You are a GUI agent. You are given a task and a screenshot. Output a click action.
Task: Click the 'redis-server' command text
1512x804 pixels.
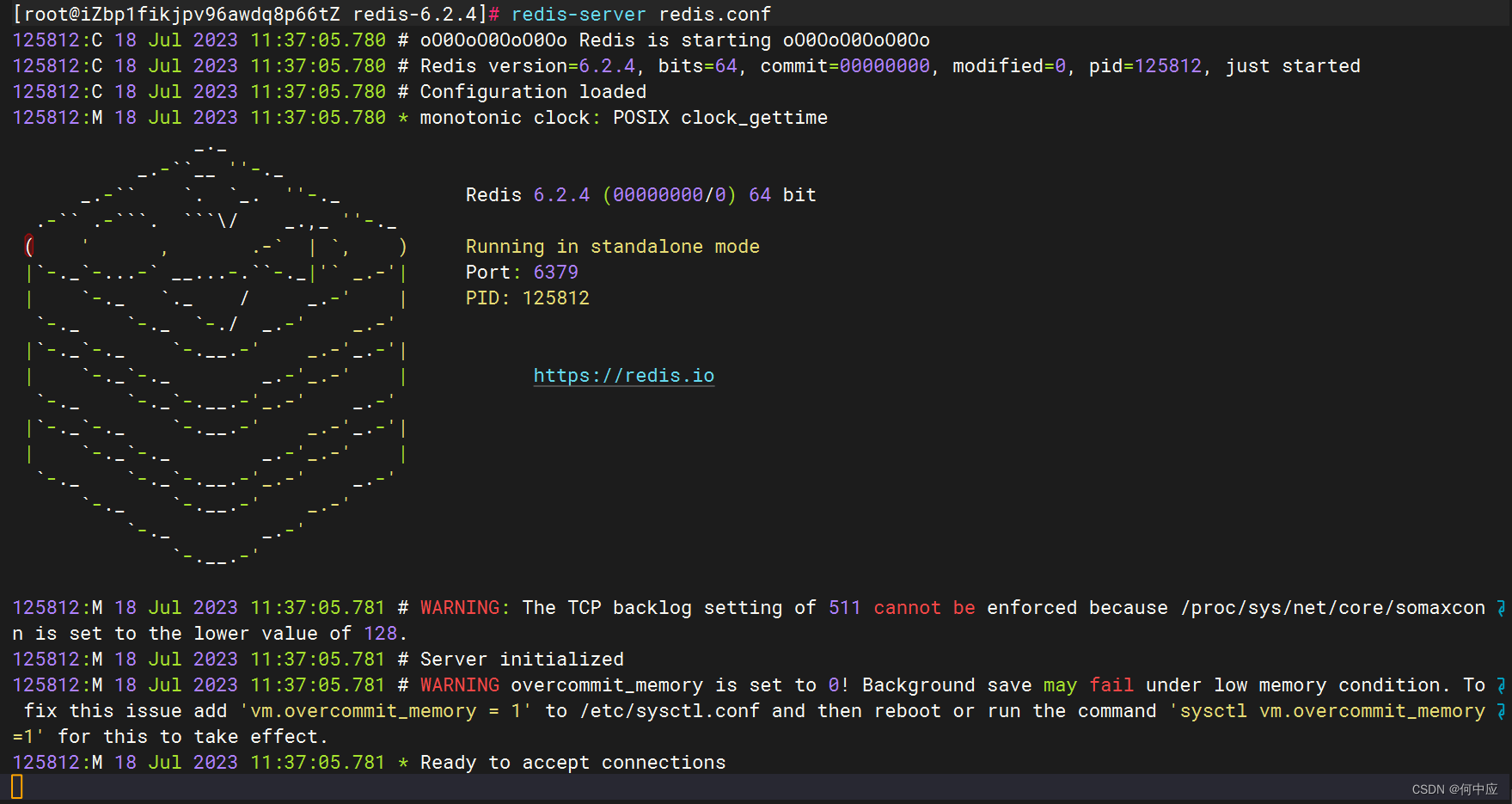pos(578,15)
